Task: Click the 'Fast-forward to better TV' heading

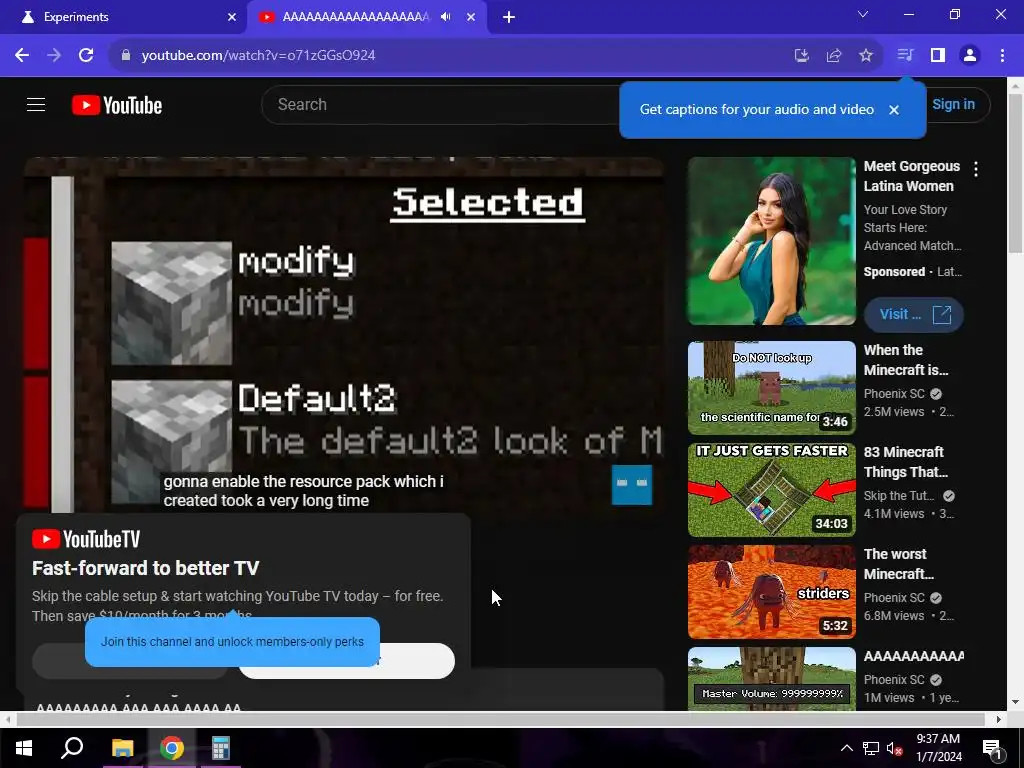Action: [x=146, y=568]
